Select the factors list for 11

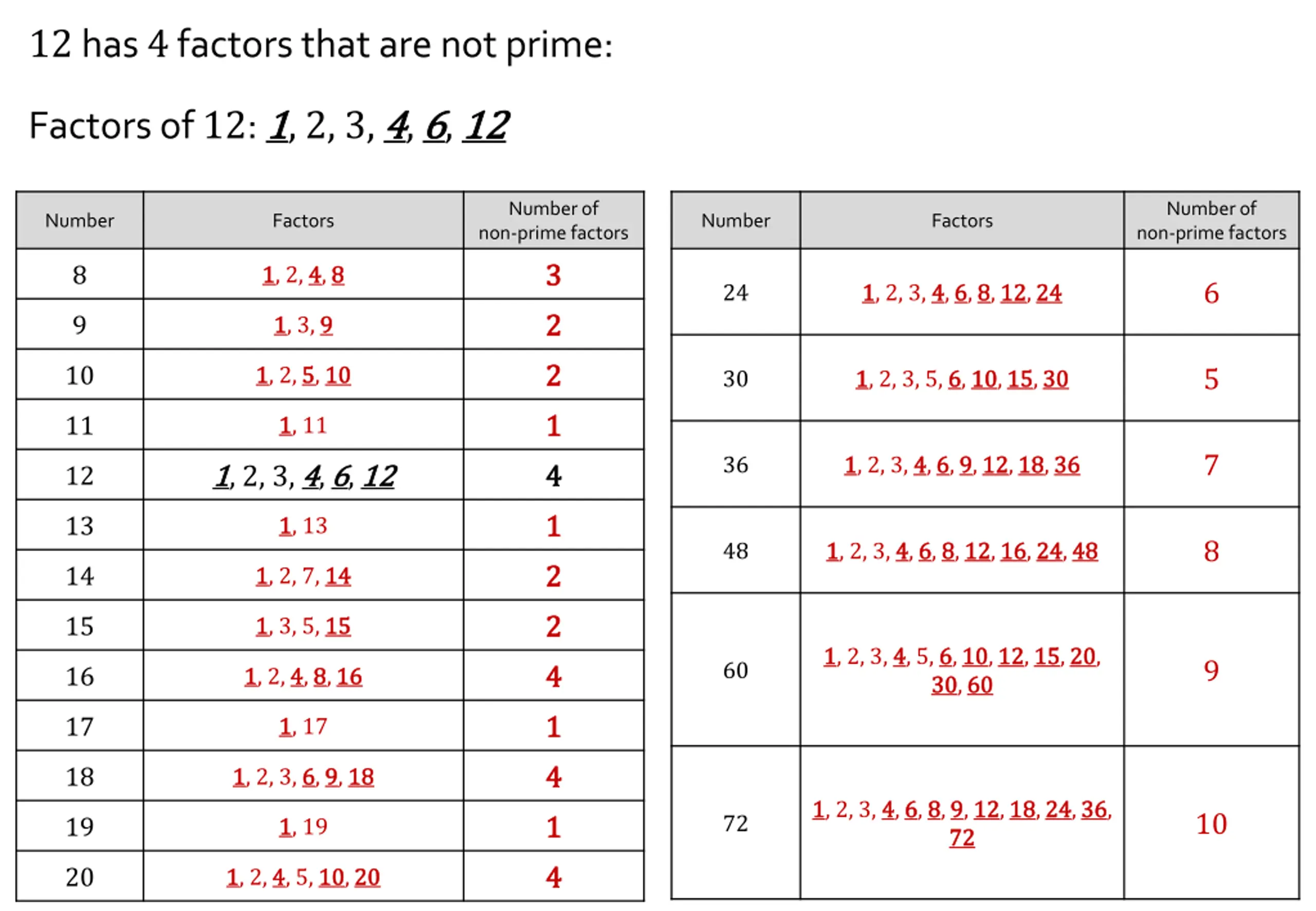coord(303,425)
